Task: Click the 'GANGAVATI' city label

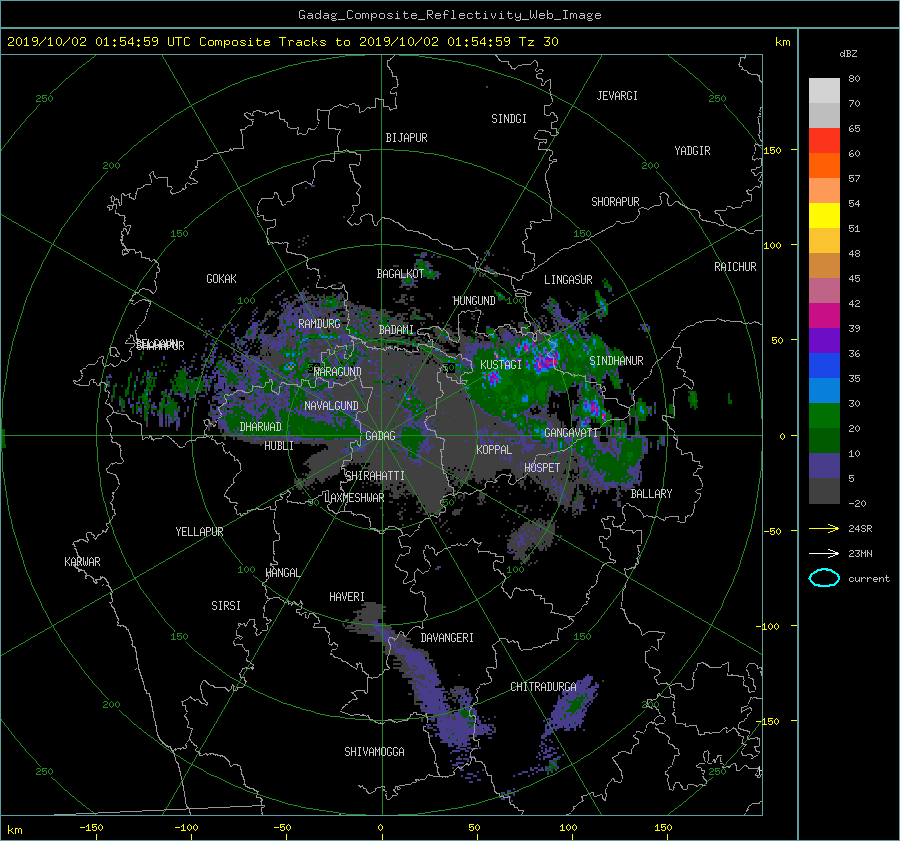Action: 571,433
